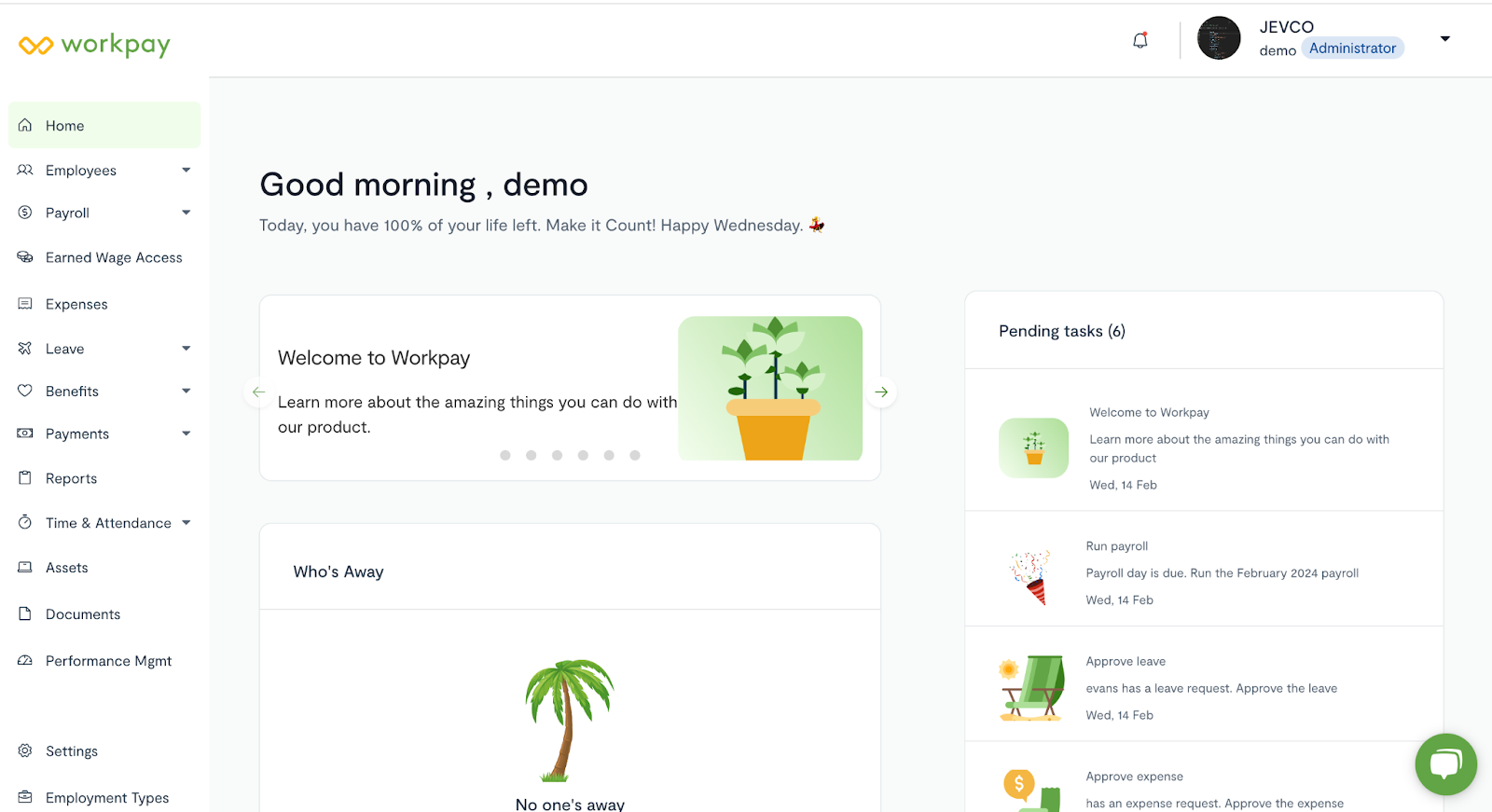The width and height of the screenshot is (1492, 812).
Task: Go to previous welcome carousel slide
Action: pyautogui.click(x=259, y=392)
